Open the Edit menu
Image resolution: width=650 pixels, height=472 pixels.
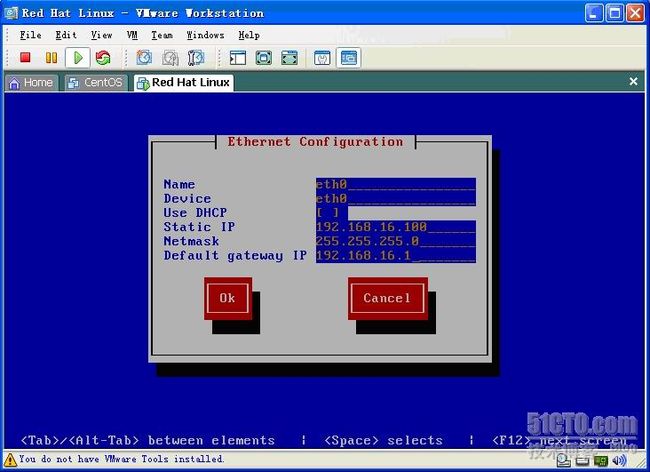[x=66, y=35]
